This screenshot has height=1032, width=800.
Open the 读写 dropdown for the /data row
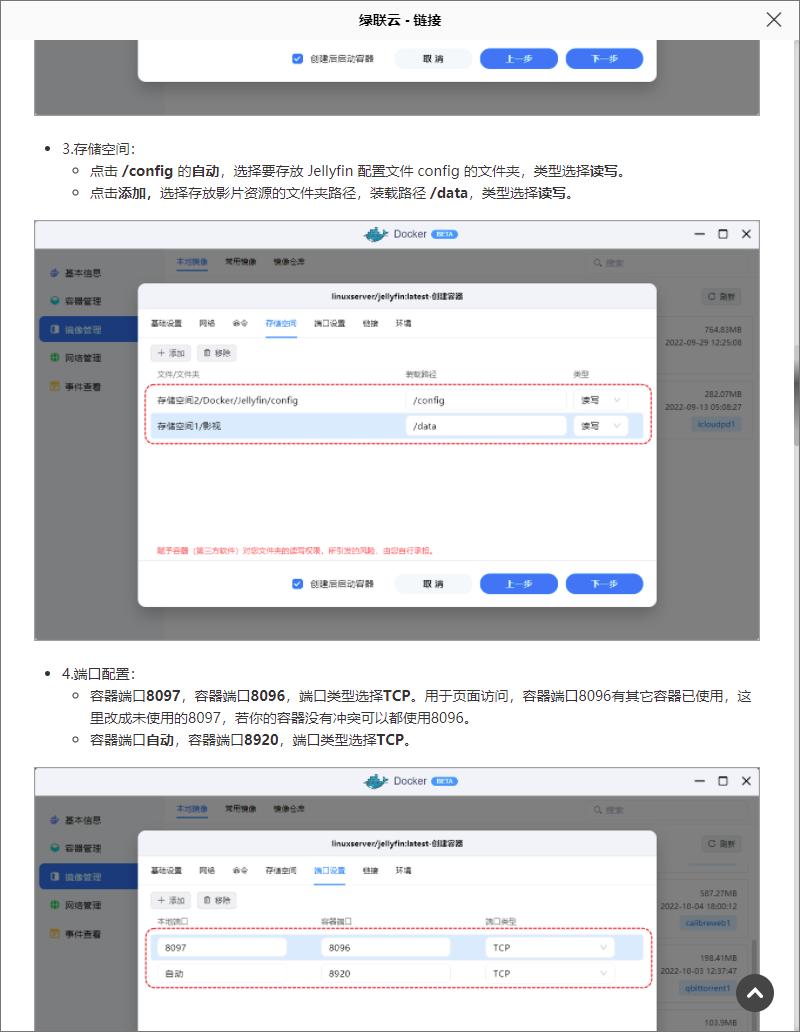(600, 424)
